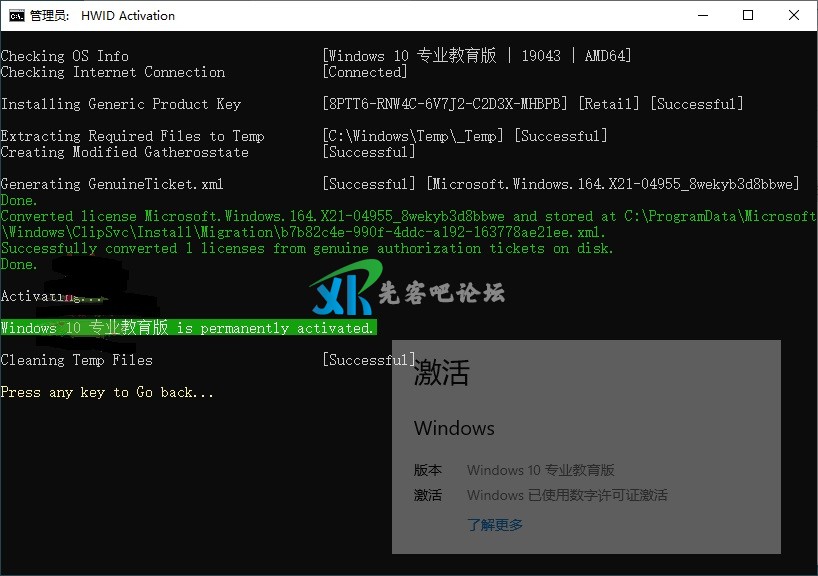Click the [Connected] internet status text
The height and width of the screenshot is (576, 818).
click(x=365, y=72)
